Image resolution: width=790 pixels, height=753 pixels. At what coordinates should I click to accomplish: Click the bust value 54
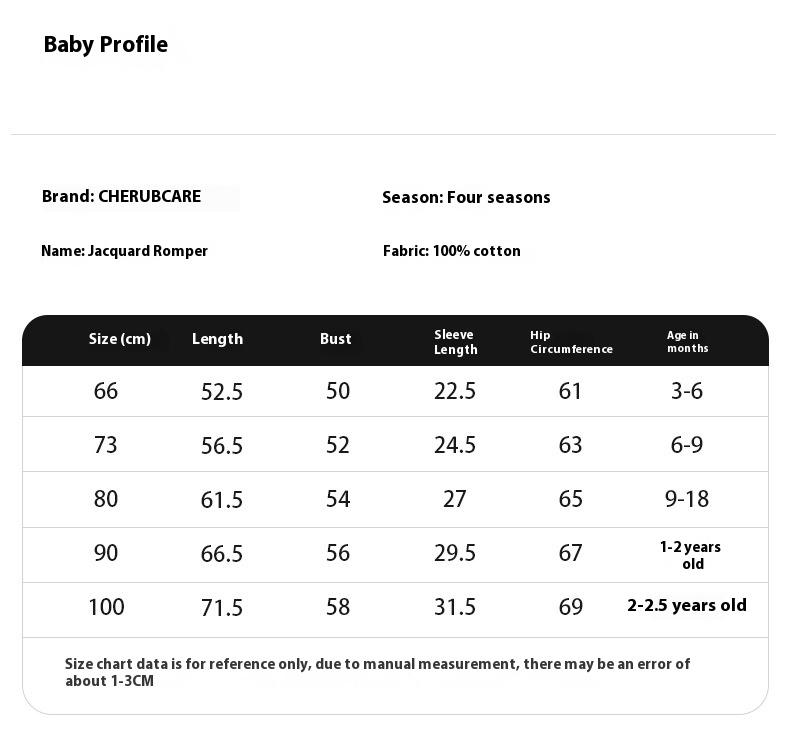[338, 499]
